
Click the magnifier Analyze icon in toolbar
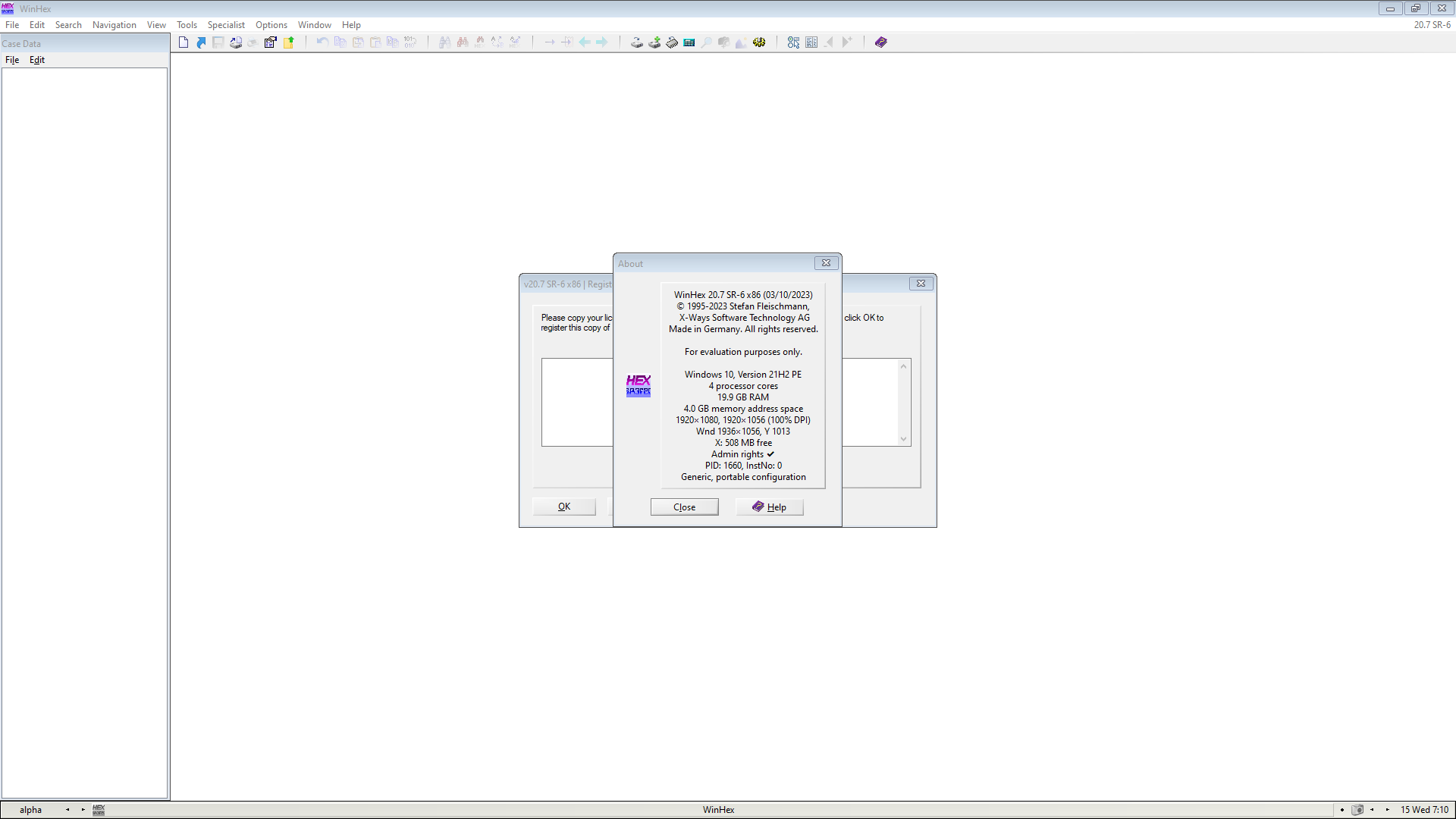(x=707, y=42)
